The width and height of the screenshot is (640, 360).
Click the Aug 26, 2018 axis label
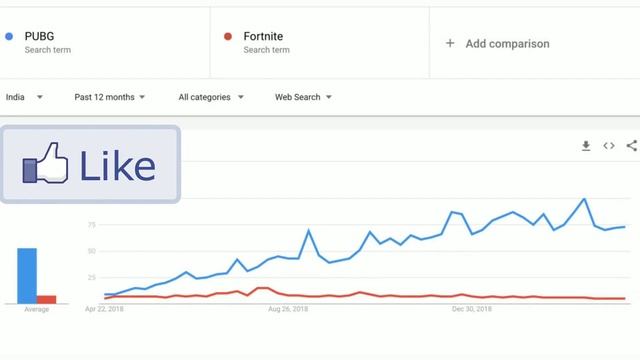pyautogui.click(x=288, y=309)
